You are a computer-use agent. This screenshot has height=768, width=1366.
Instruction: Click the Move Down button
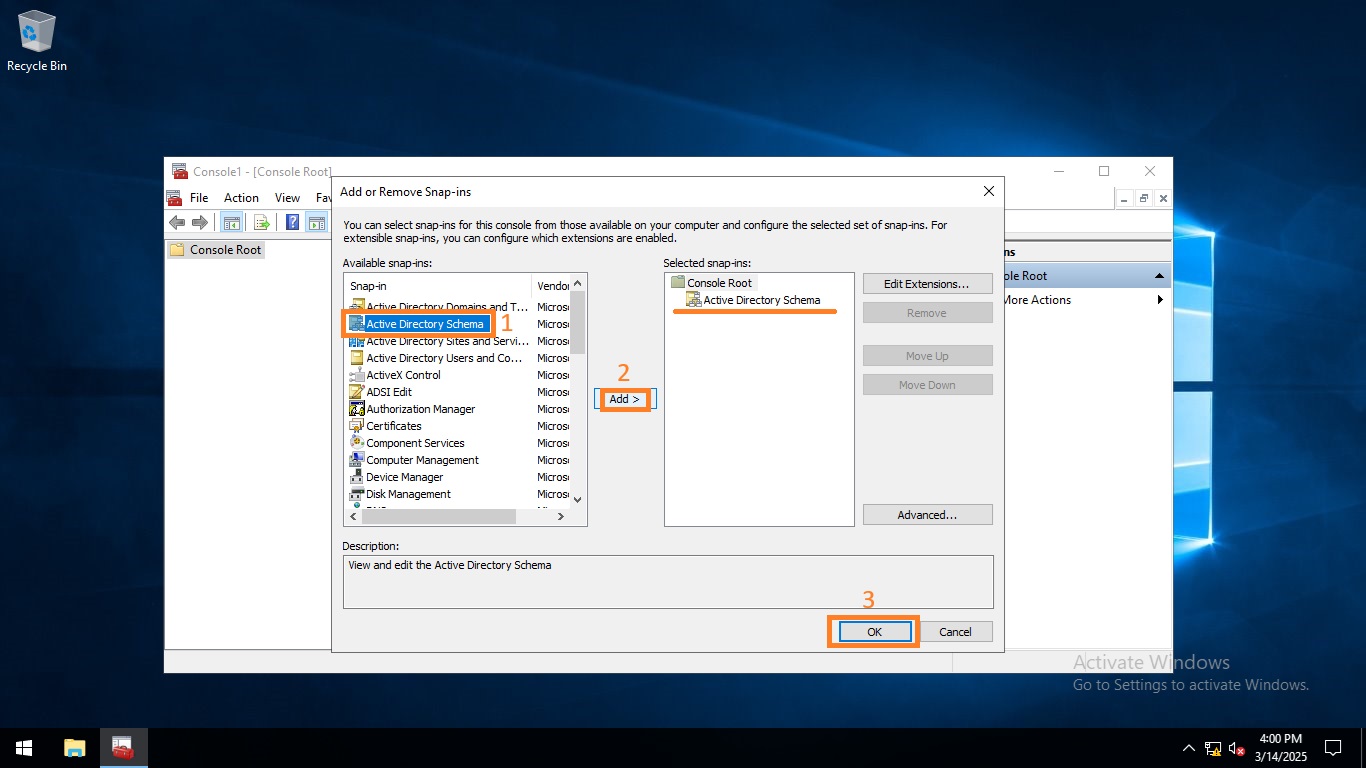[927, 385]
